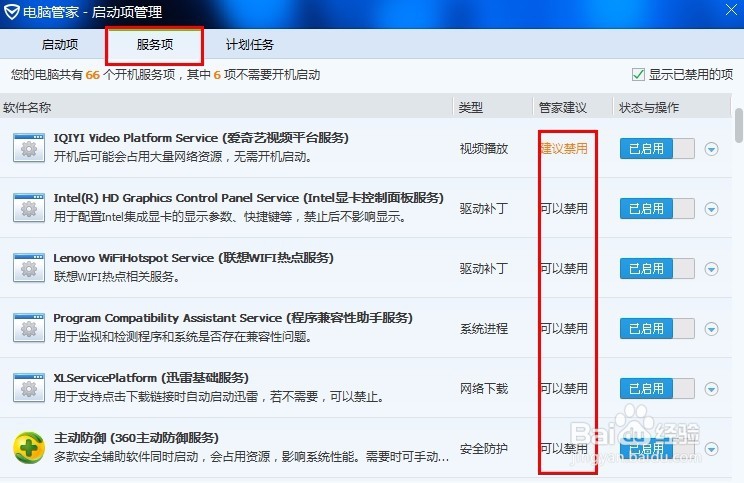Click 可以禁用 in the XLServicePlatform row
The width and height of the screenshot is (744, 483).
coord(564,389)
